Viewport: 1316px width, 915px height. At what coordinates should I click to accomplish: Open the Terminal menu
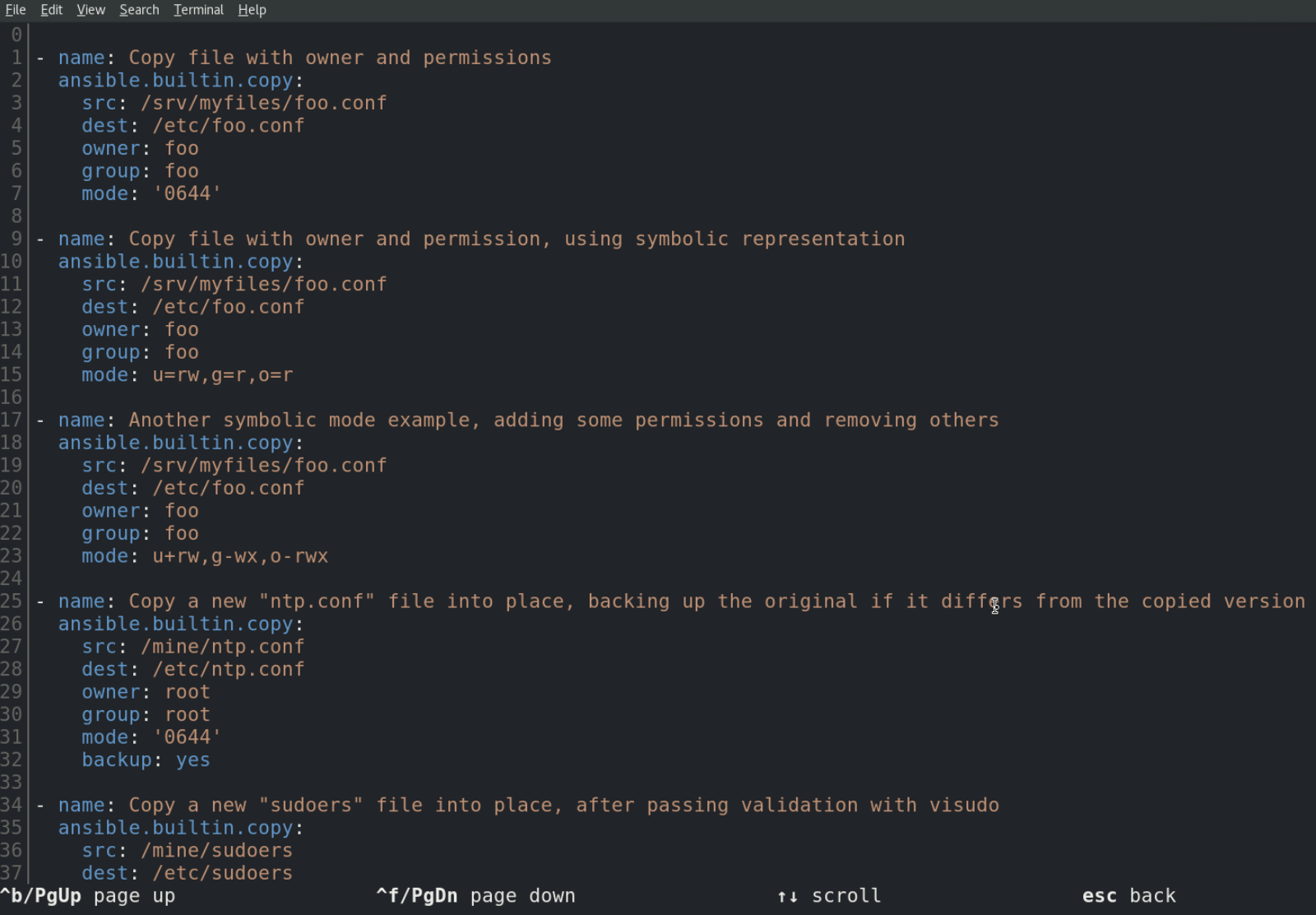[x=198, y=10]
